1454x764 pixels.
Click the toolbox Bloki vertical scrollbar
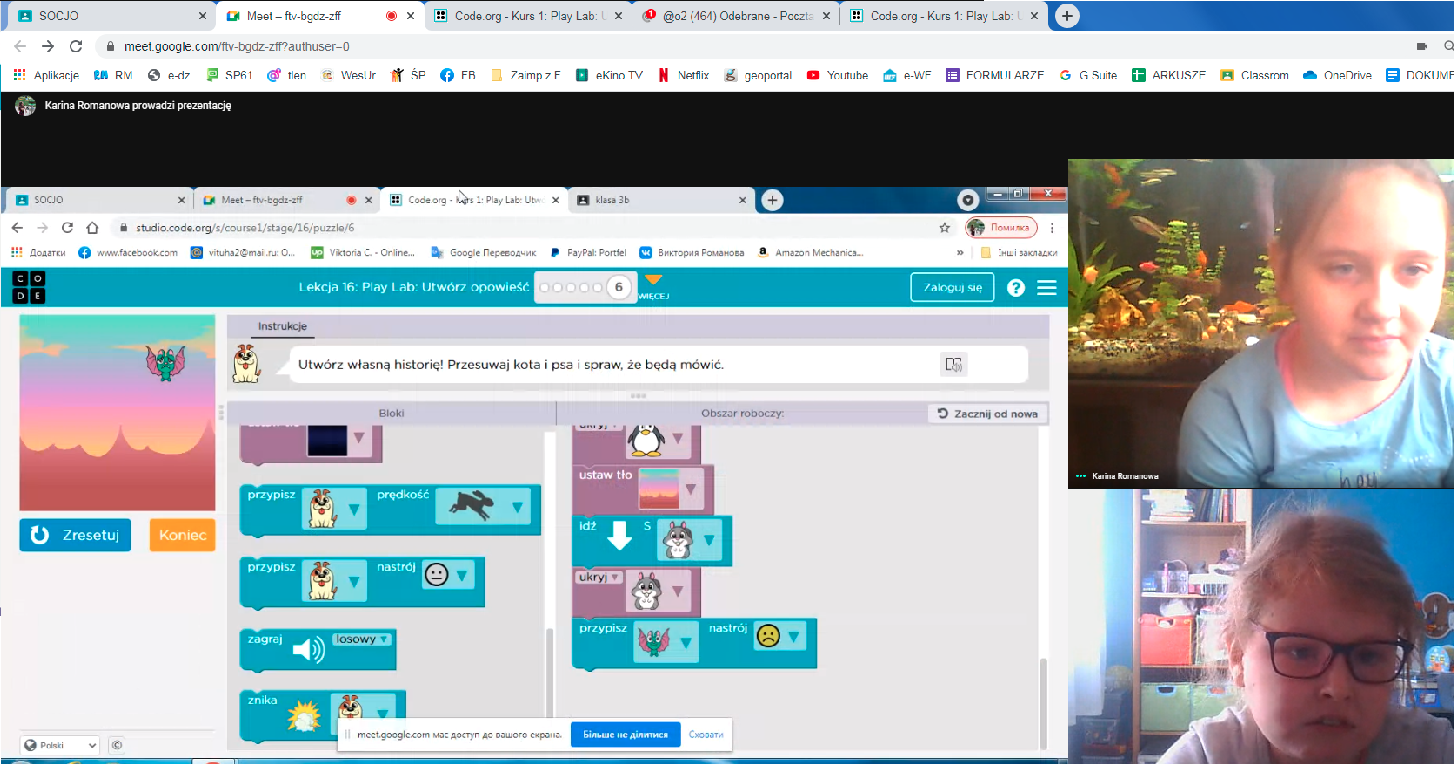click(x=548, y=672)
